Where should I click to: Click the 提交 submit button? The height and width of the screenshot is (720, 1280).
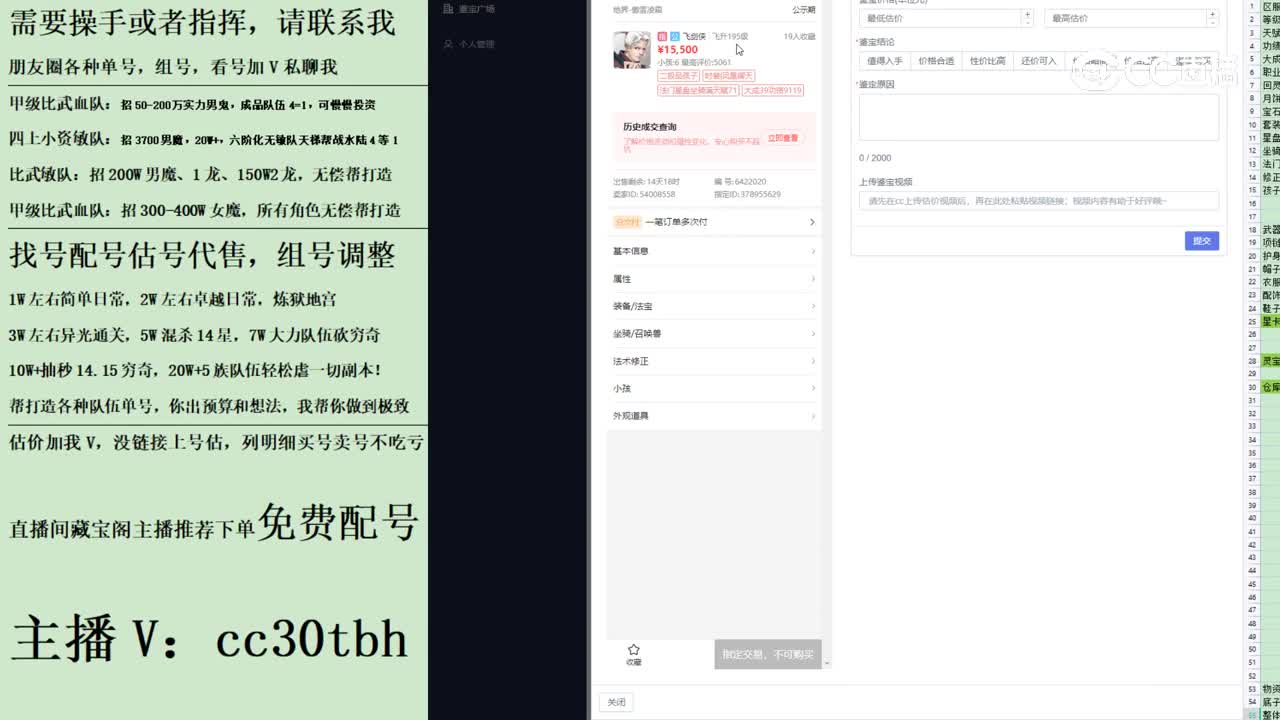coord(1202,240)
